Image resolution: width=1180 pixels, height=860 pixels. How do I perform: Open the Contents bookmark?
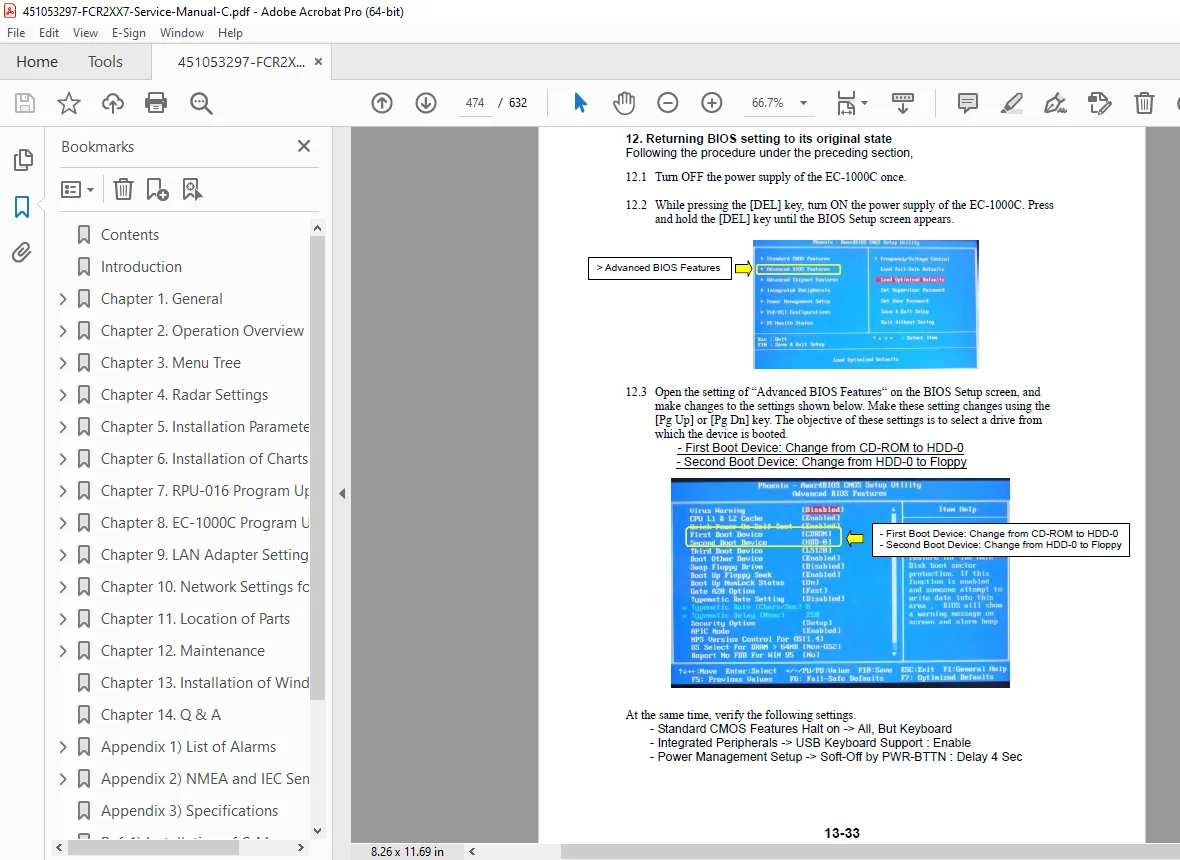(x=129, y=235)
